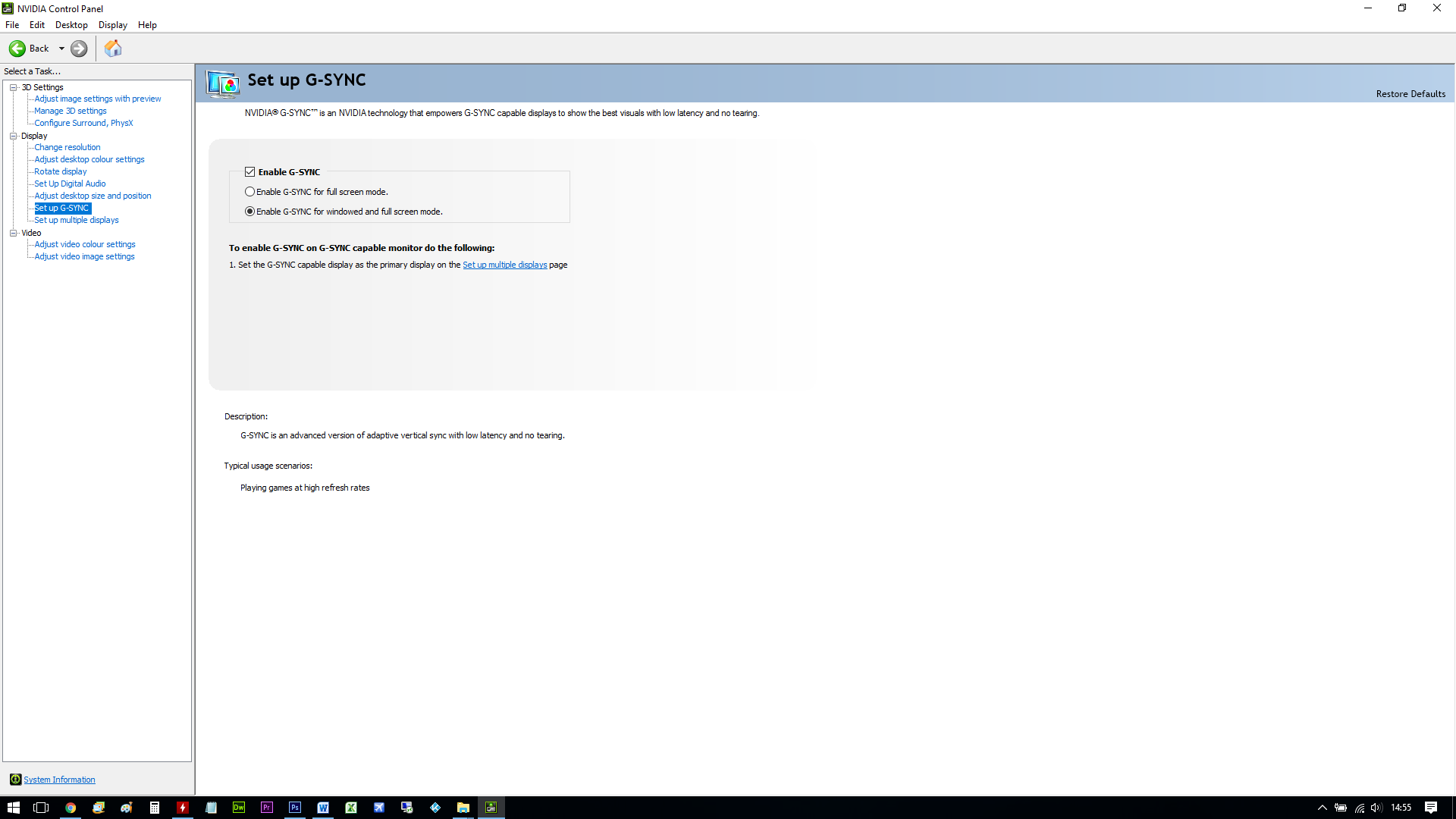Open the System Information link
Screen dimensions: 1456x819
59,780
